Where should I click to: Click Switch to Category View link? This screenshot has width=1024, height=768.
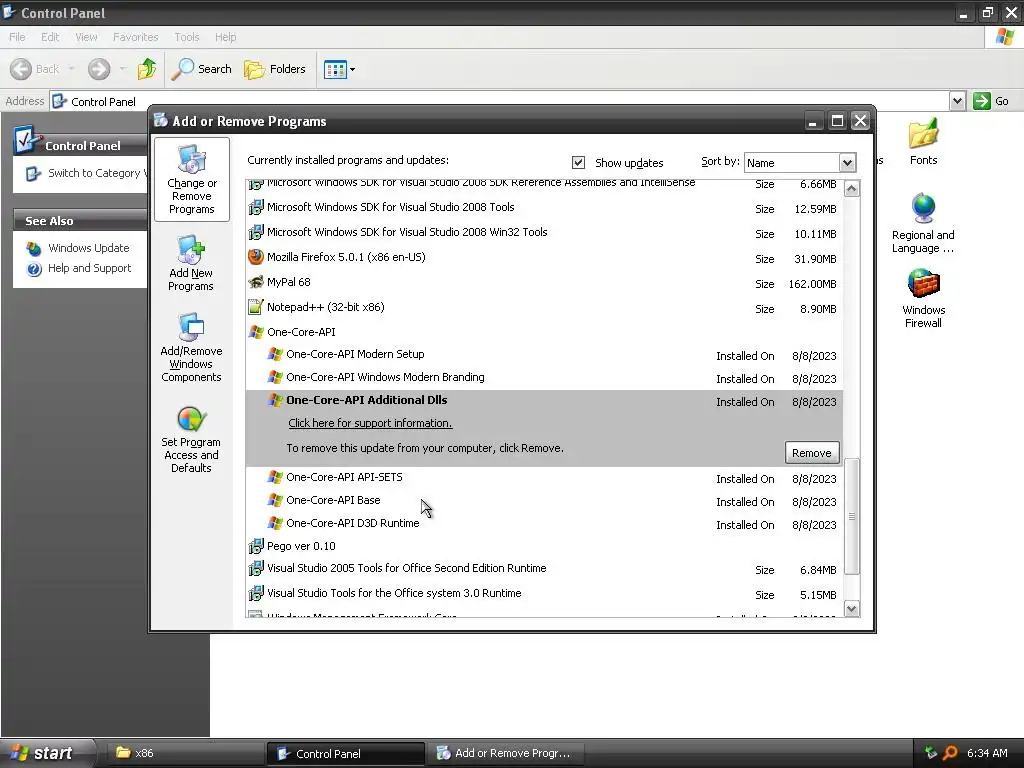(95, 173)
